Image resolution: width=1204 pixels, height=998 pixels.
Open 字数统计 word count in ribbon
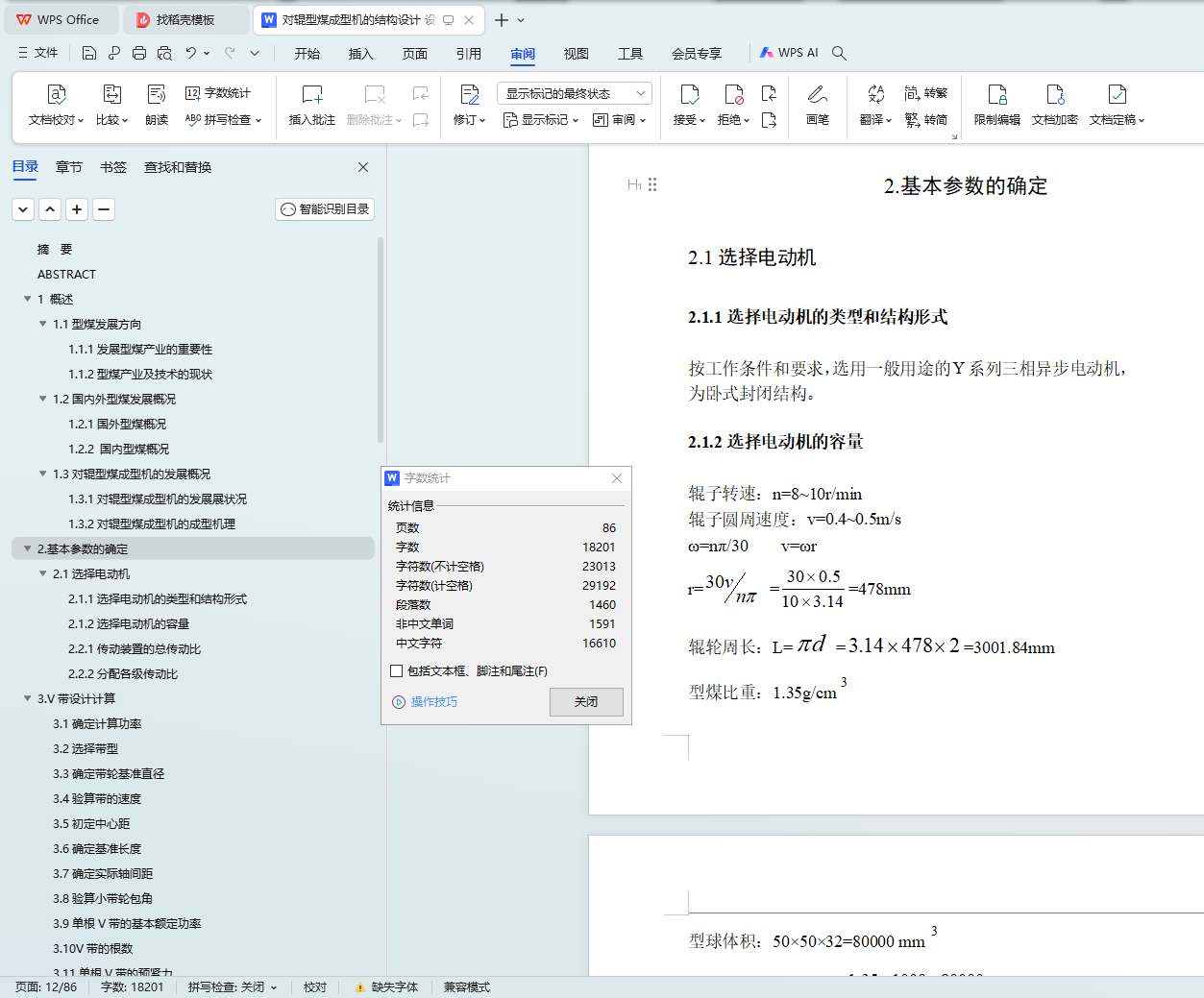tap(218, 93)
